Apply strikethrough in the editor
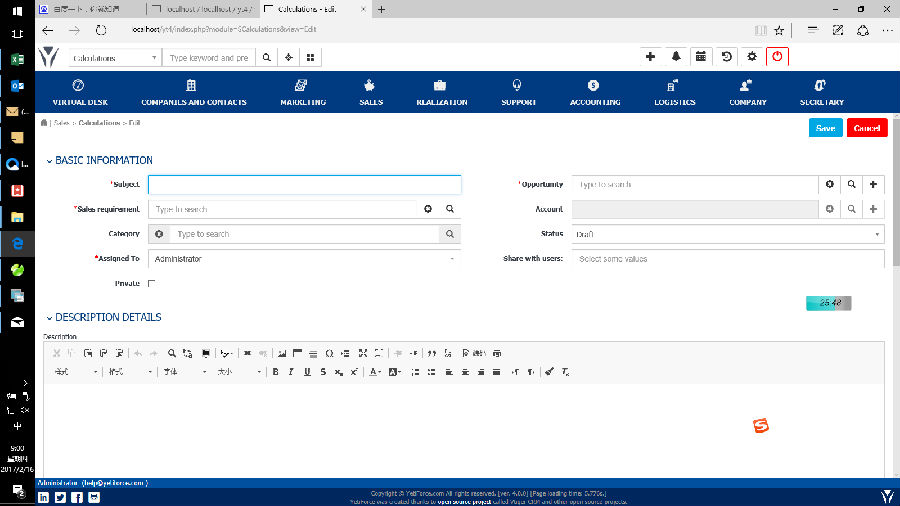Screen dimensions: 900x506 click(323, 372)
